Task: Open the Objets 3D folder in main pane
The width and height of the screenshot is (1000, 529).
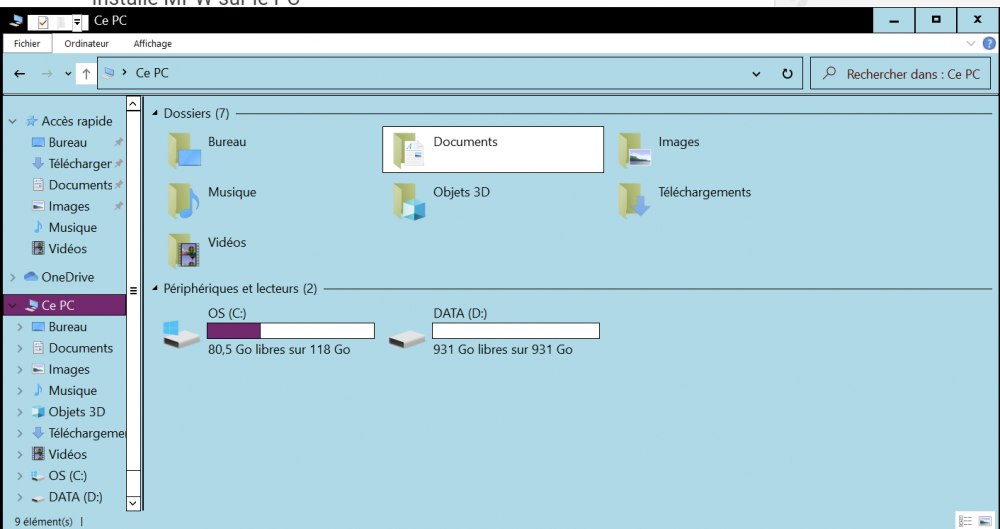Action: pyautogui.click(x=409, y=200)
